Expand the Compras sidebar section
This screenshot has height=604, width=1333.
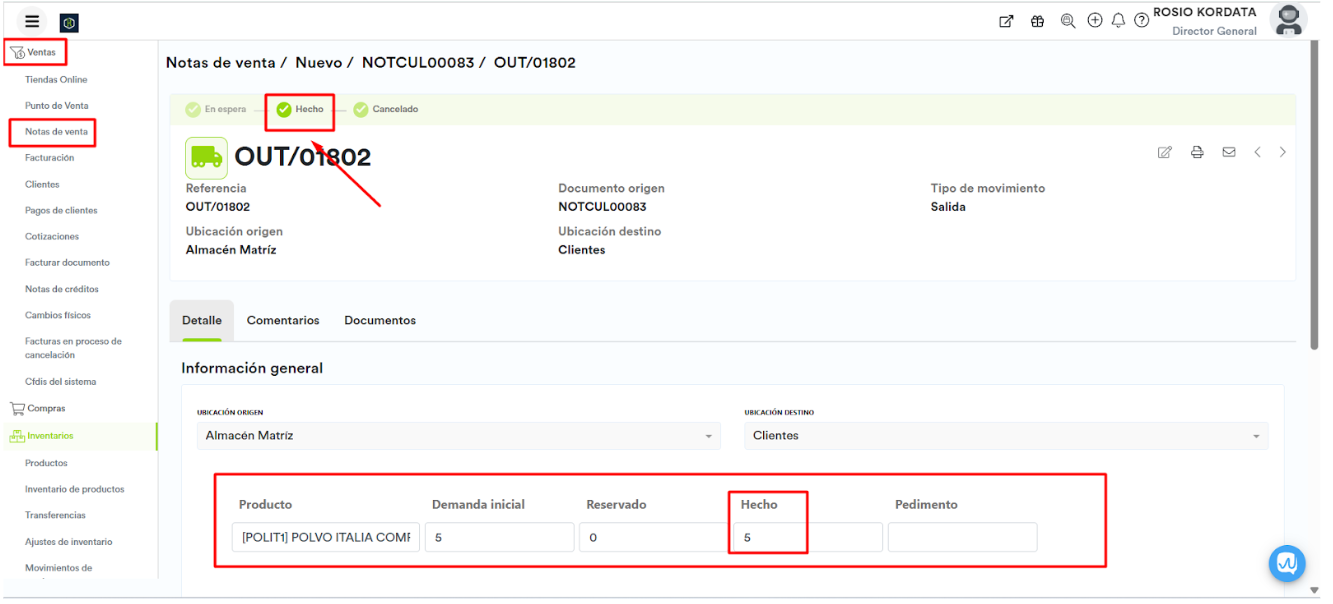pyautogui.click(x=46, y=408)
